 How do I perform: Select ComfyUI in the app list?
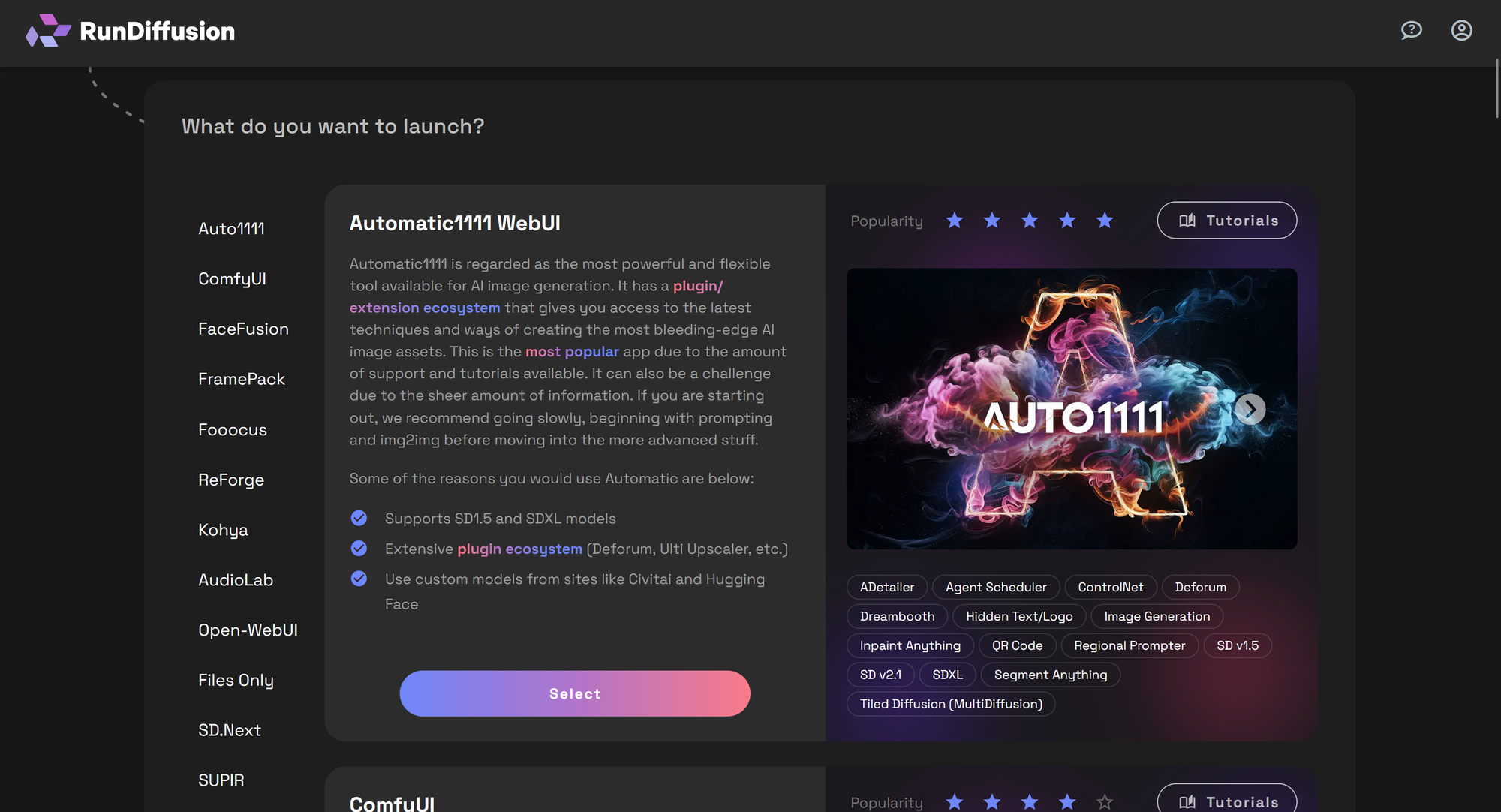pos(232,279)
